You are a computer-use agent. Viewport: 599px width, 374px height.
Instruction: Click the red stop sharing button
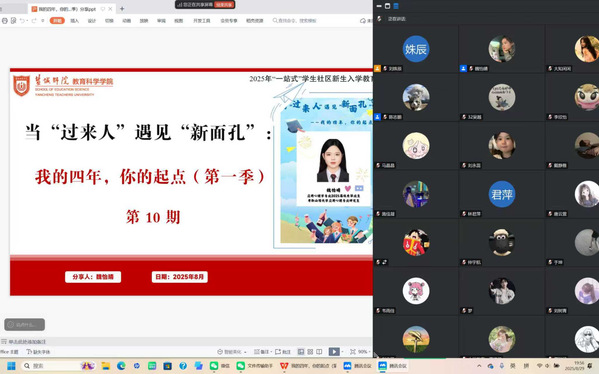click(x=224, y=5)
